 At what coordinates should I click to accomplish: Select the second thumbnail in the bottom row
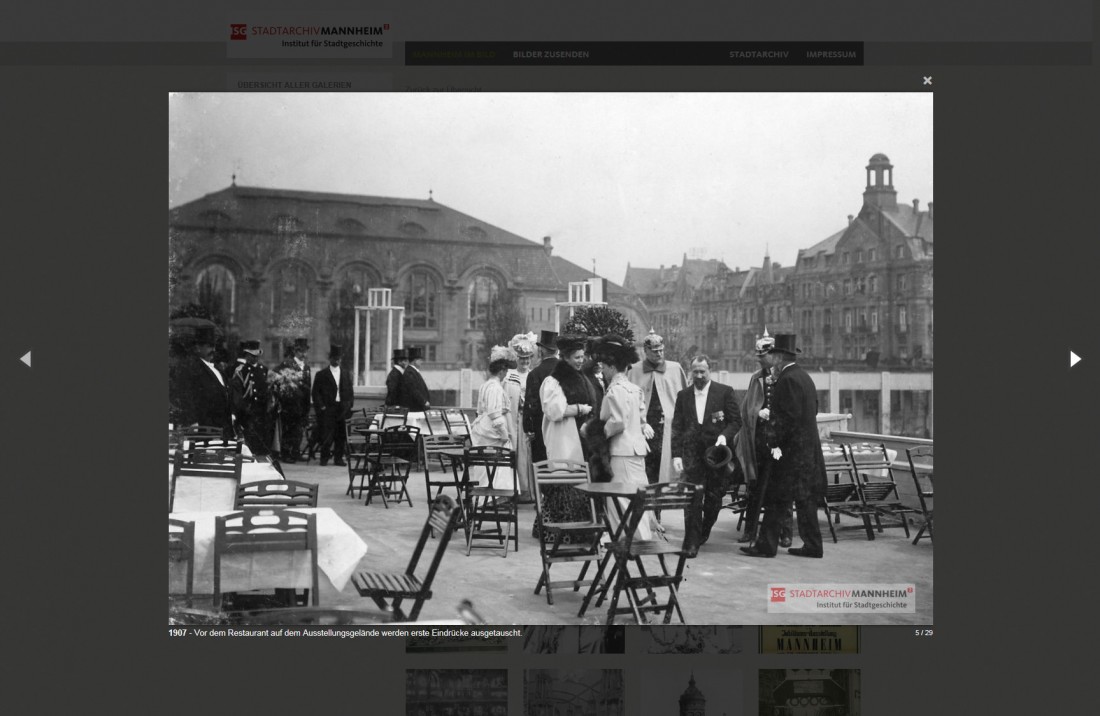click(574, 693)
